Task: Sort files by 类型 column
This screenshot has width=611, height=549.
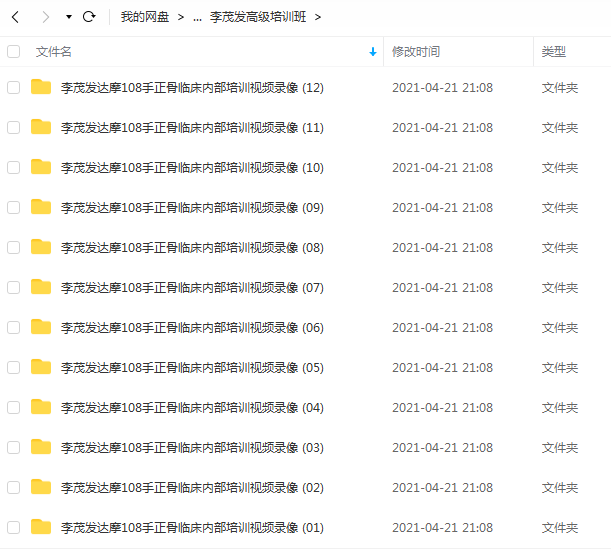Action: pyautogui.click(x=553, y=51)
